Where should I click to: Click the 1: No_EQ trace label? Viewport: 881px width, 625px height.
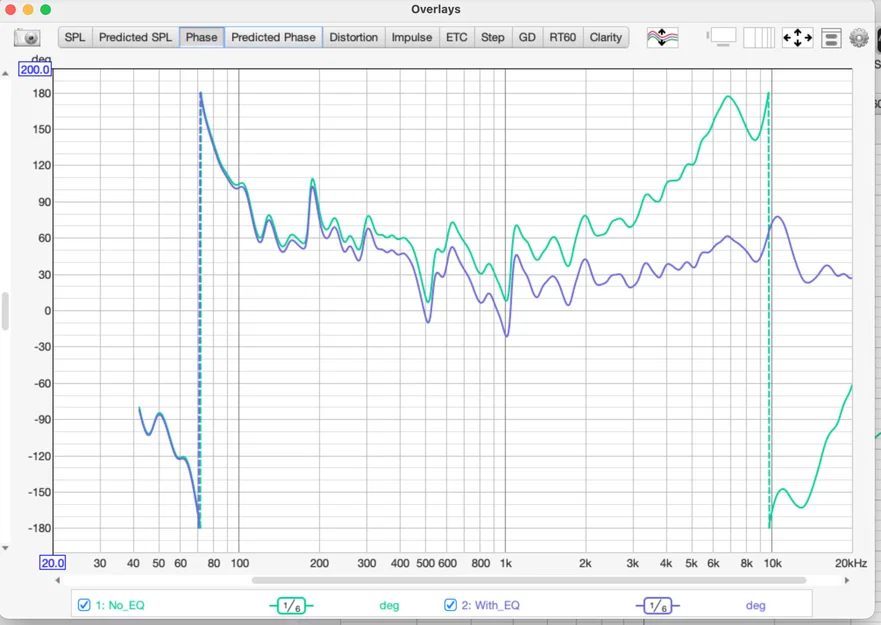coord(120,605)
